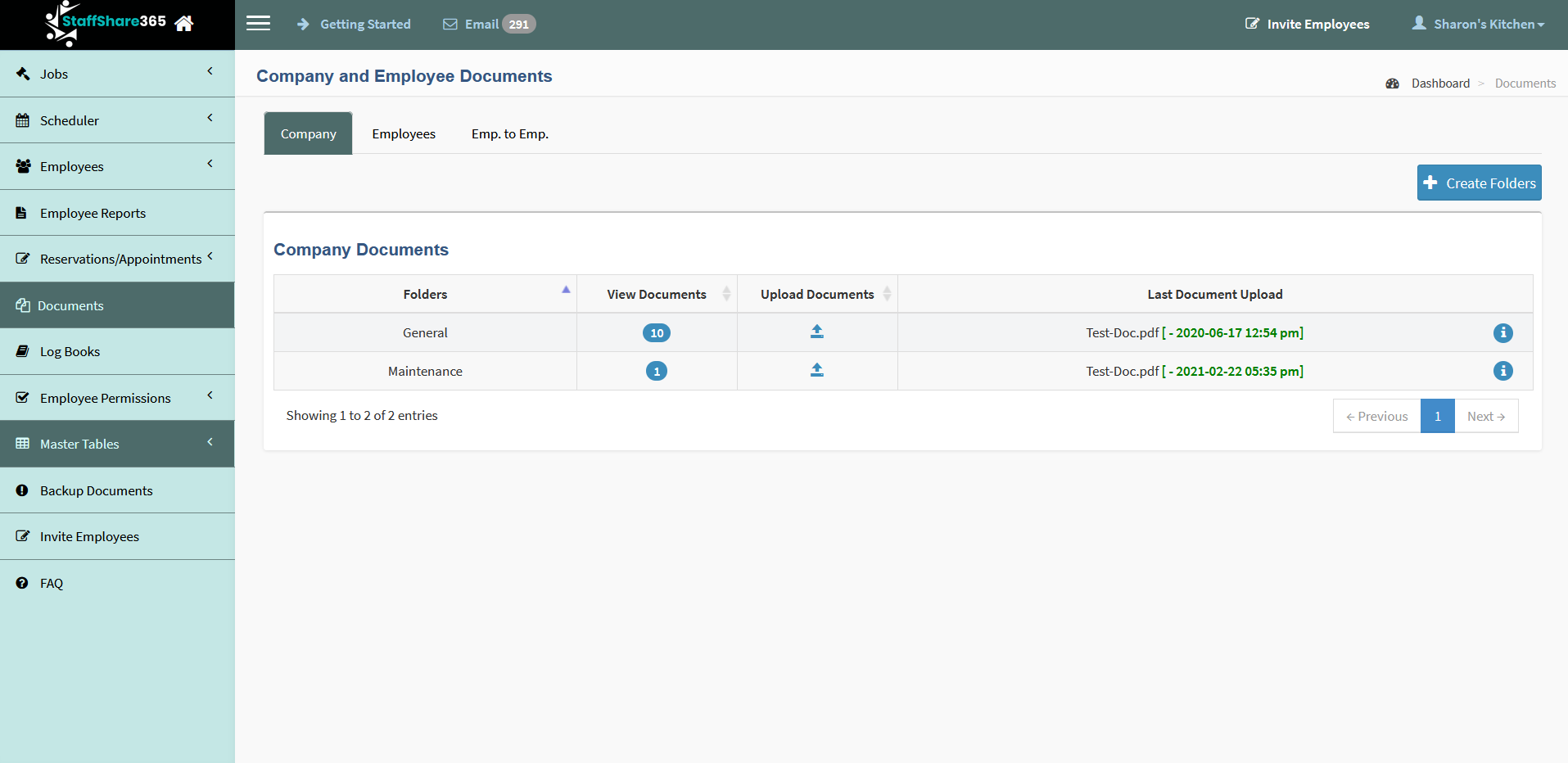Upload a document to the General folder
Image resolution: width=1568 pixels, height=763 pixels.
click(x=816, y=332)
